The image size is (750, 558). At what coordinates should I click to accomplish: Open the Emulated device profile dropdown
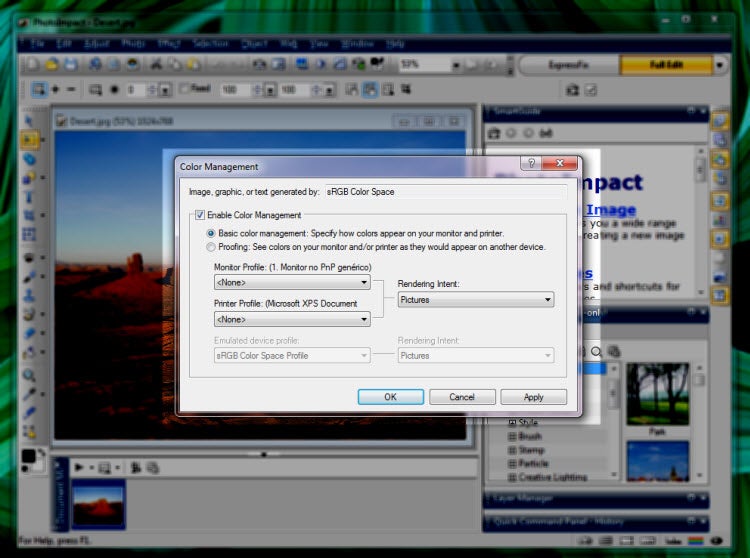coord(292,356)
